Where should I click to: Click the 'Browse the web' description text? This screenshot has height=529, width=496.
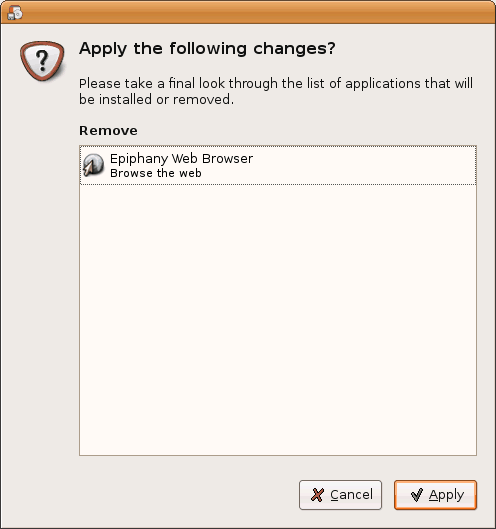156,173
